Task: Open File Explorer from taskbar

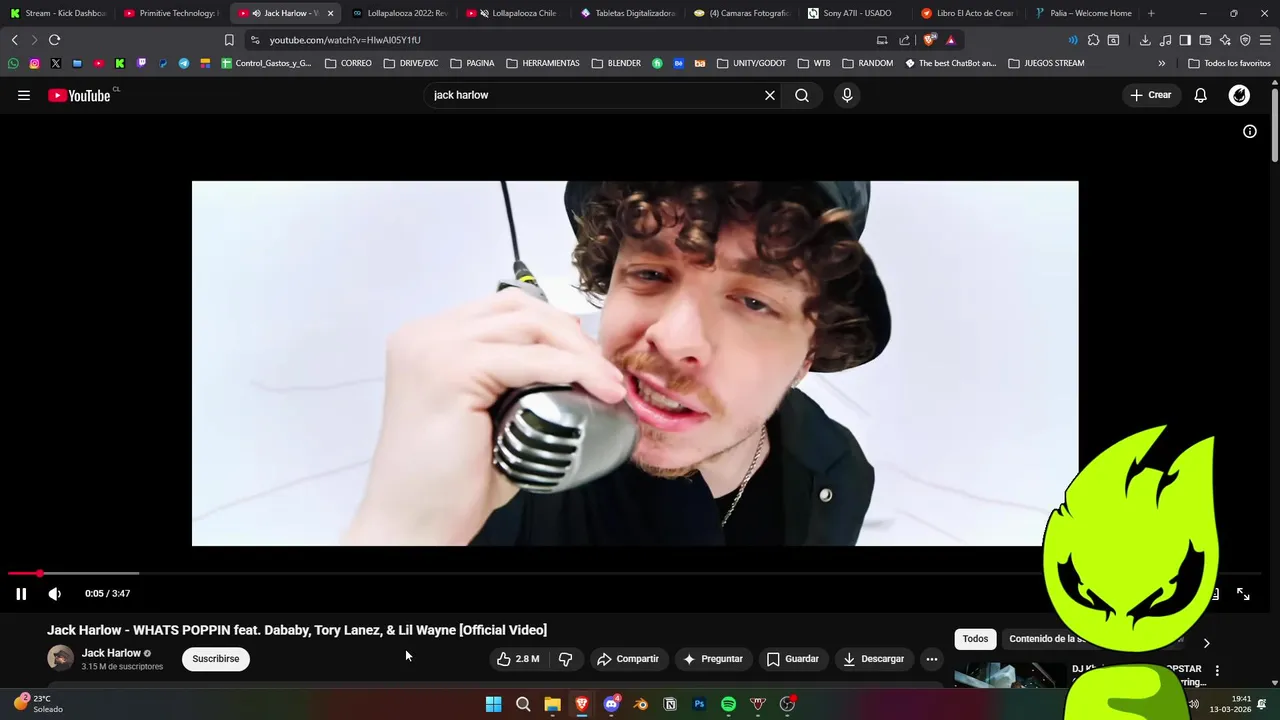Action: click(552, 704)
